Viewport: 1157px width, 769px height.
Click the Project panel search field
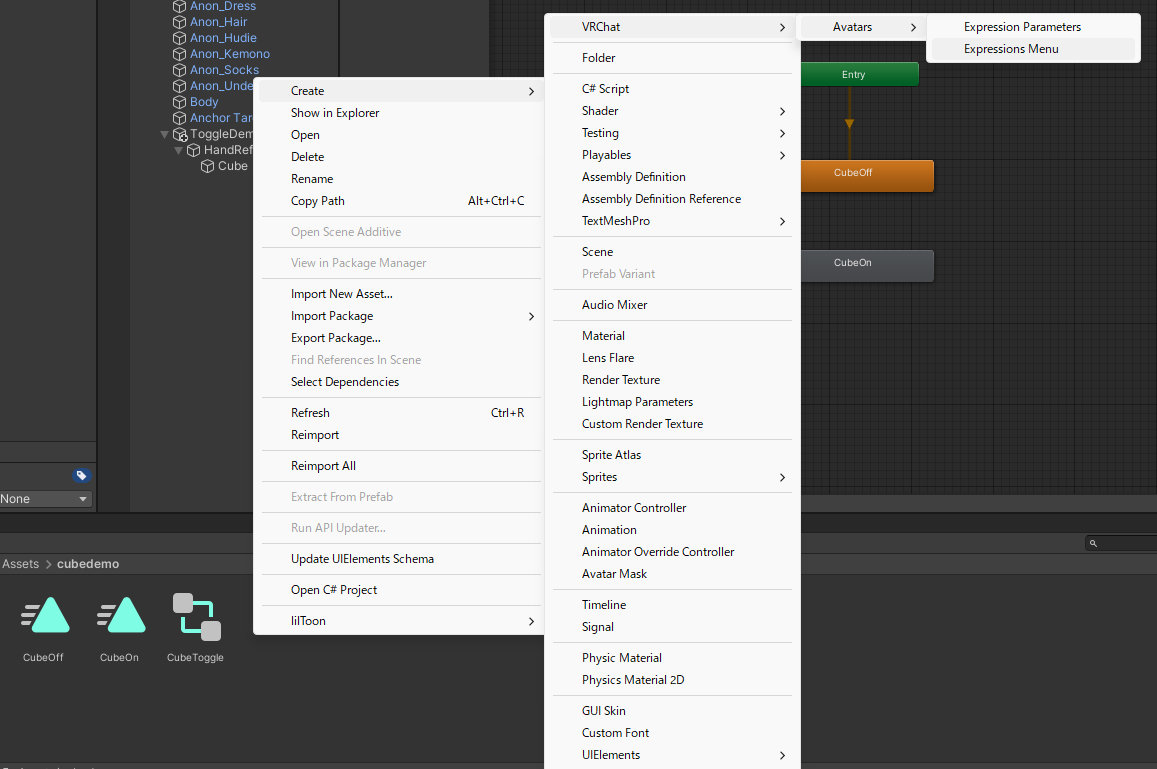[x=1121, y=543]
